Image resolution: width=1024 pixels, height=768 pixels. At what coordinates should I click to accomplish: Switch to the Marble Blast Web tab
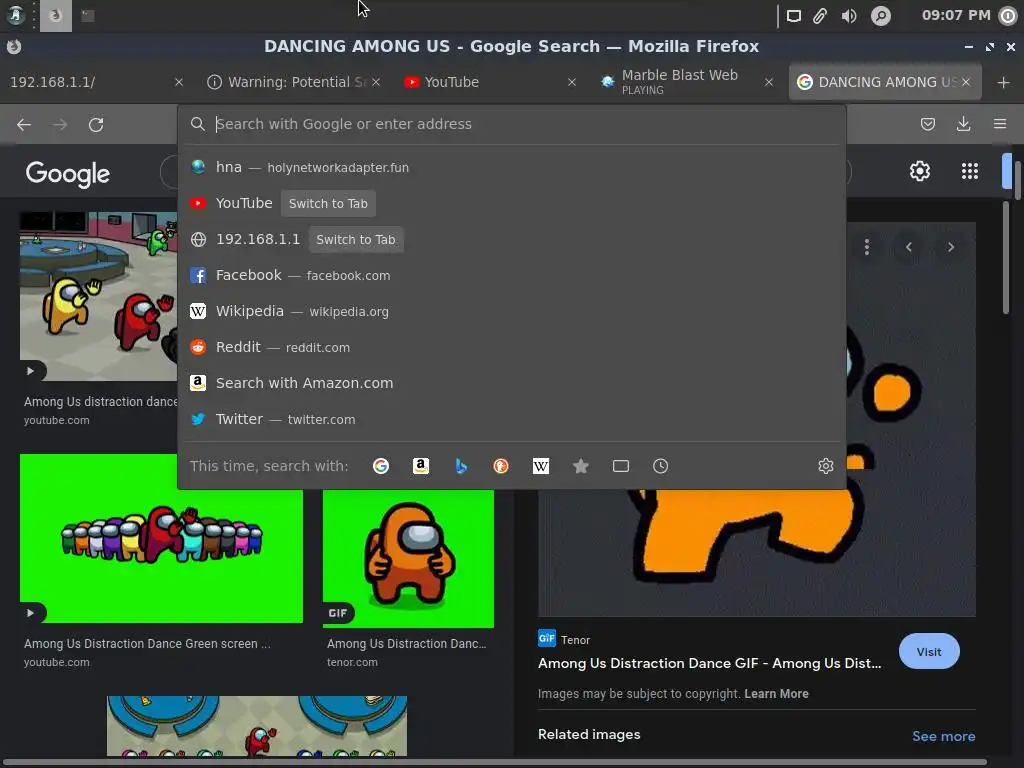point(687,82)
